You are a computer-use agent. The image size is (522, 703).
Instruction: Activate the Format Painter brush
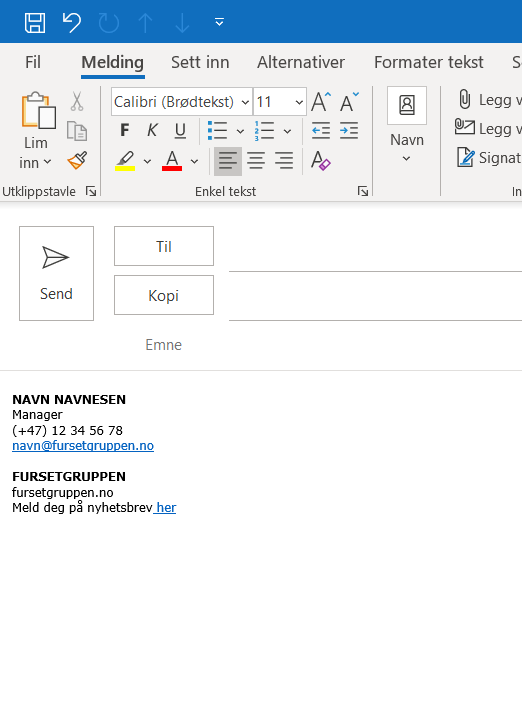[77, 161]
